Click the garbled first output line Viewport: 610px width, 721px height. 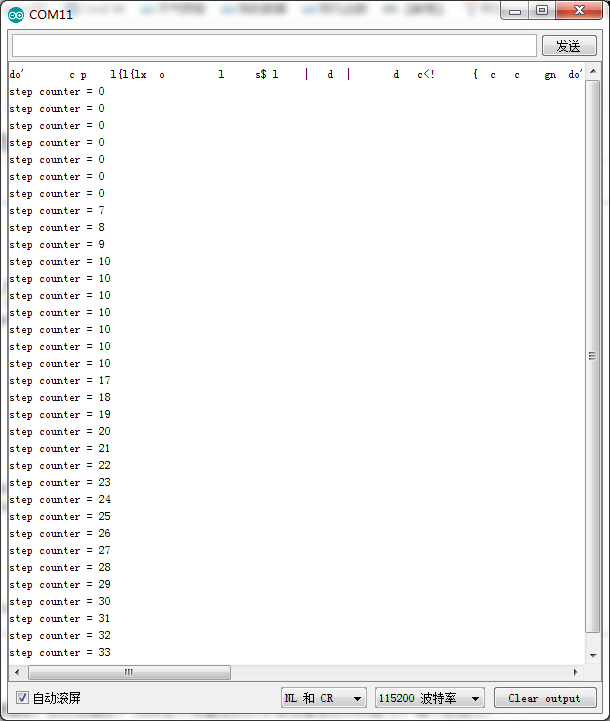[296, 74]
